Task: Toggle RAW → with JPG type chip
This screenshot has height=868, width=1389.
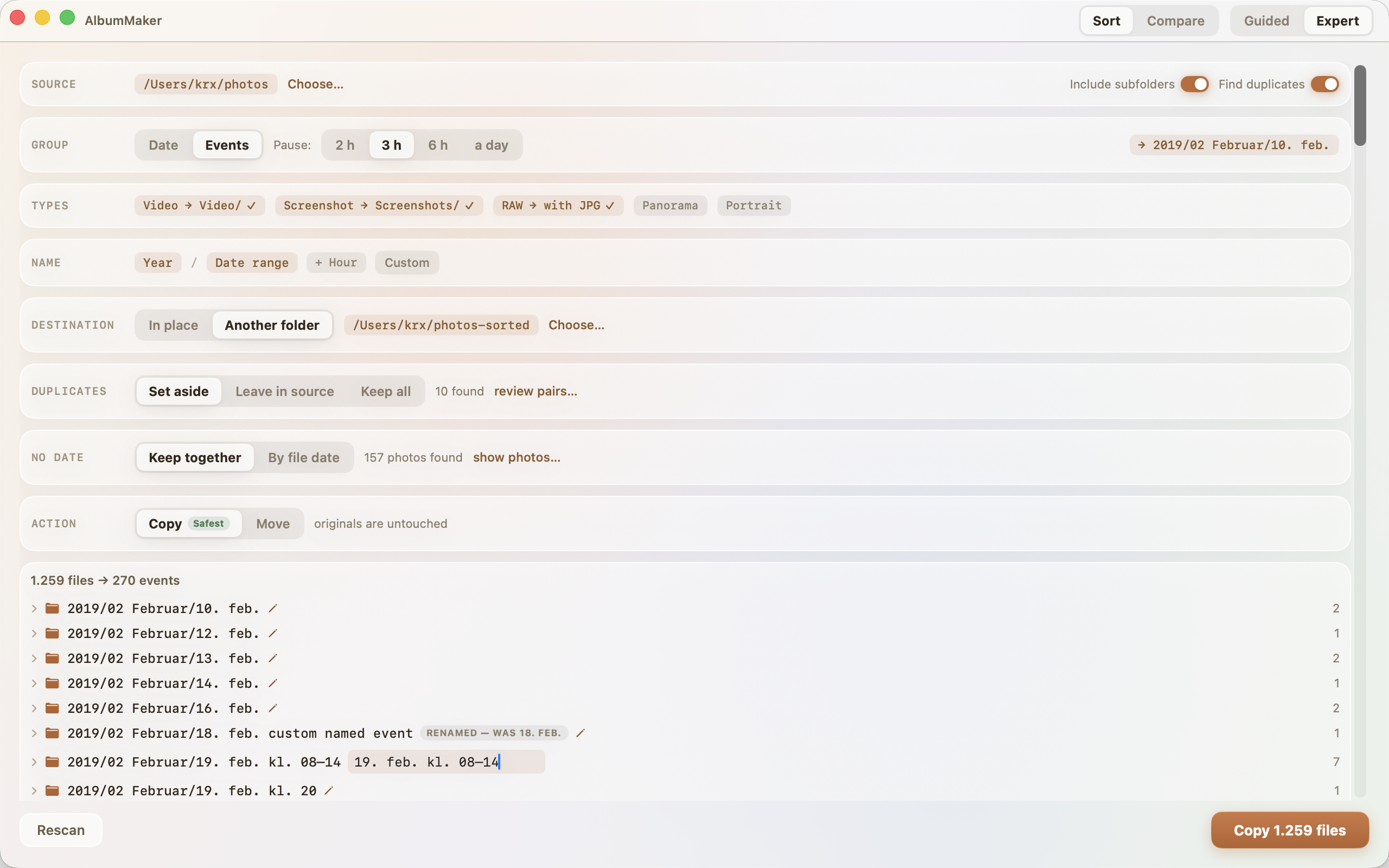Action: coord(558,206)
